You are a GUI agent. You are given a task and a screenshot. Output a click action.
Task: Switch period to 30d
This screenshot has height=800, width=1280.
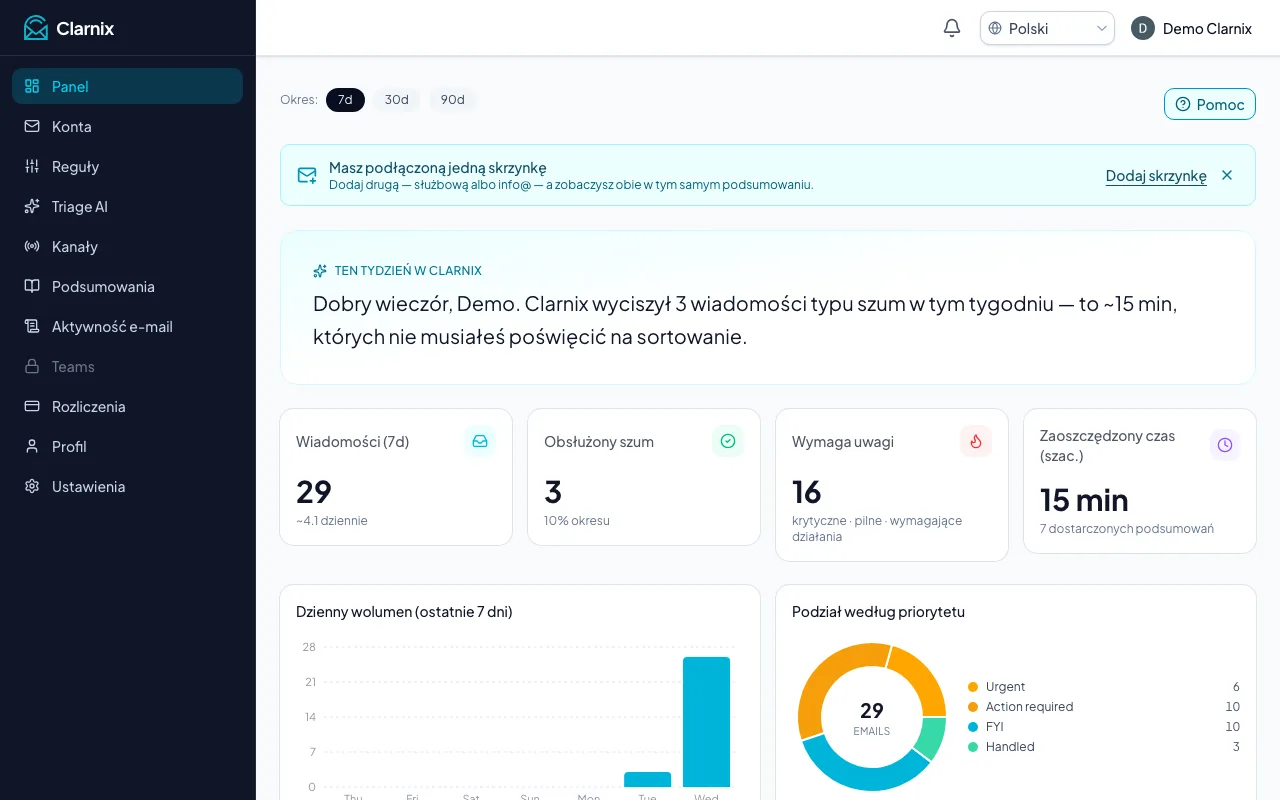[397, 100]
